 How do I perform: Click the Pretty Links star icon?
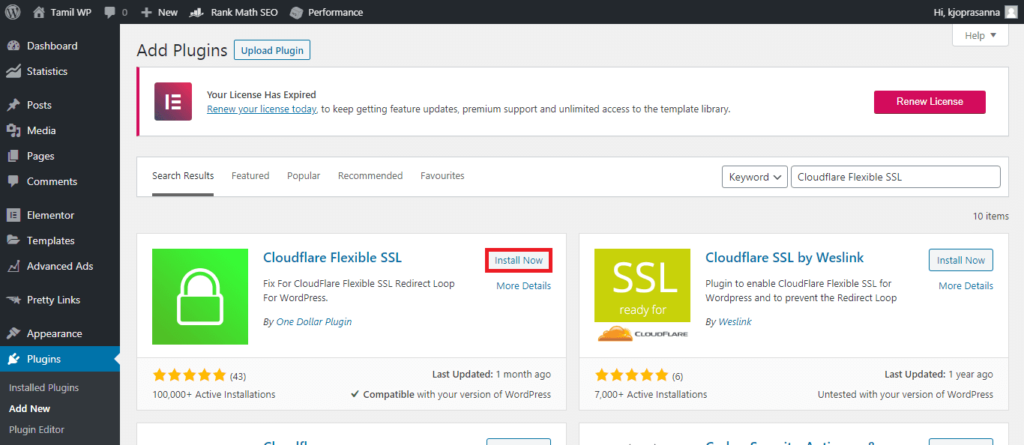tap(13, 300)
